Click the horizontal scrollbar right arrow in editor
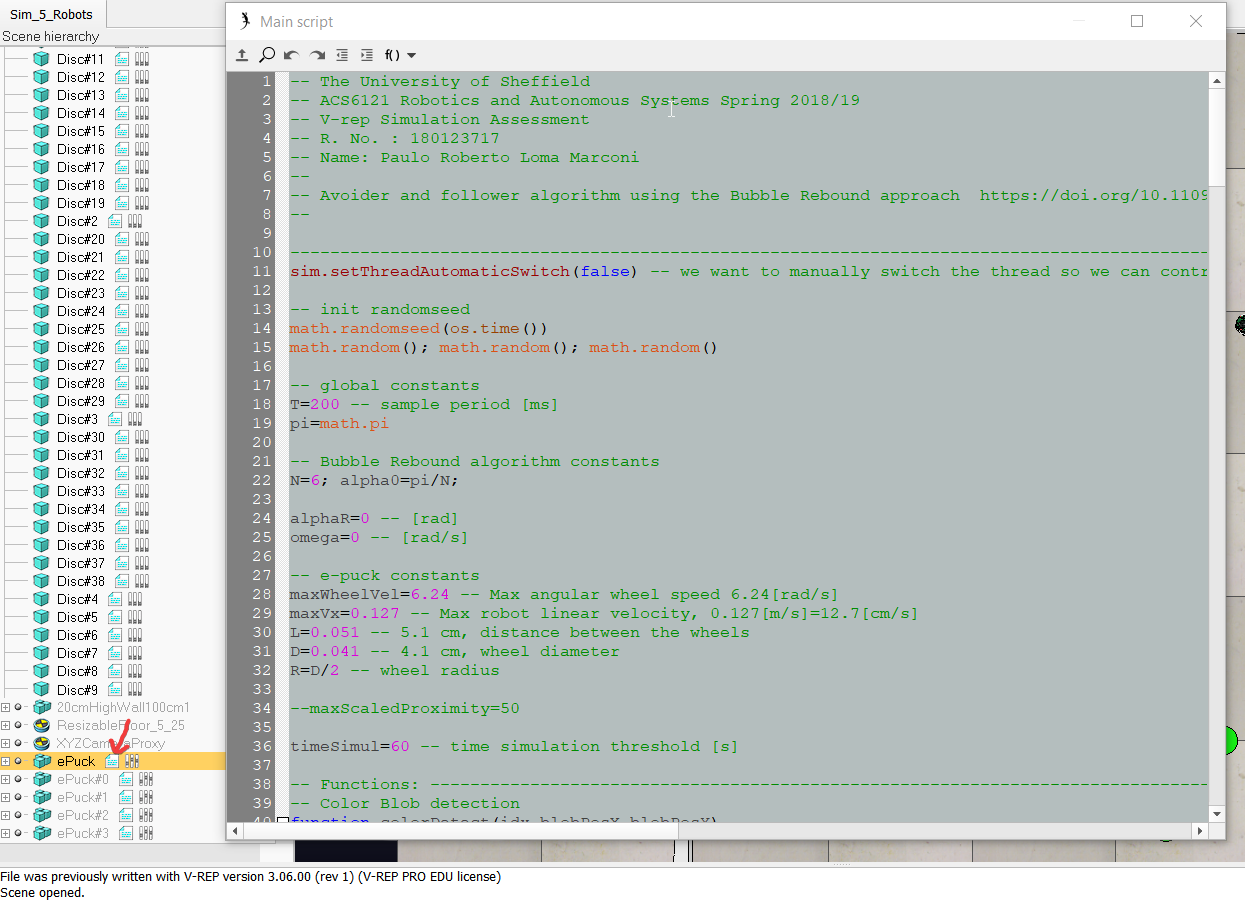The image size is (1245, 913). click(x=1200, y=831)
